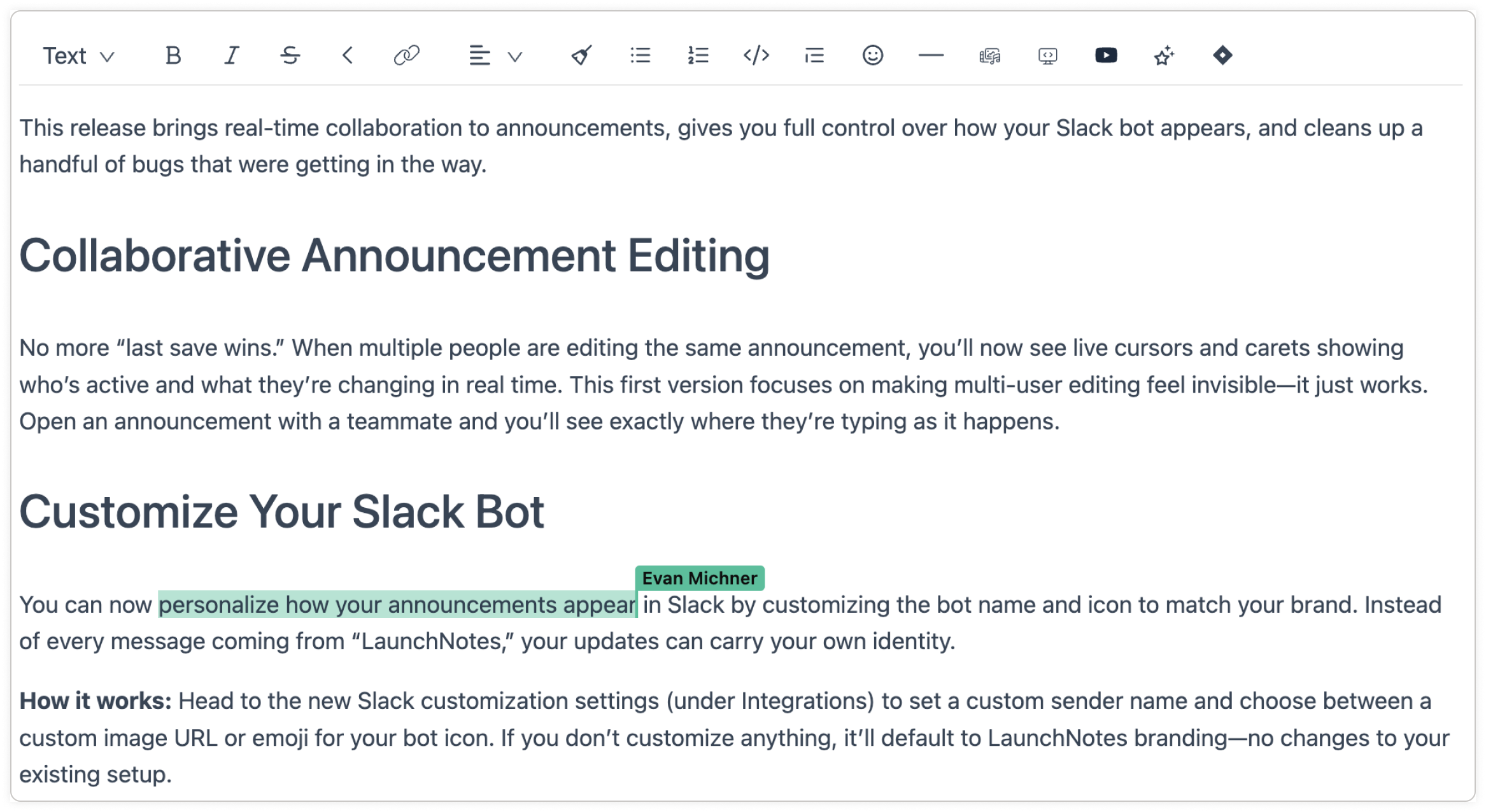Viewport: 1486px width, 812px height.
Task: Insert a horizontal divider line
Action: point(931,56)
